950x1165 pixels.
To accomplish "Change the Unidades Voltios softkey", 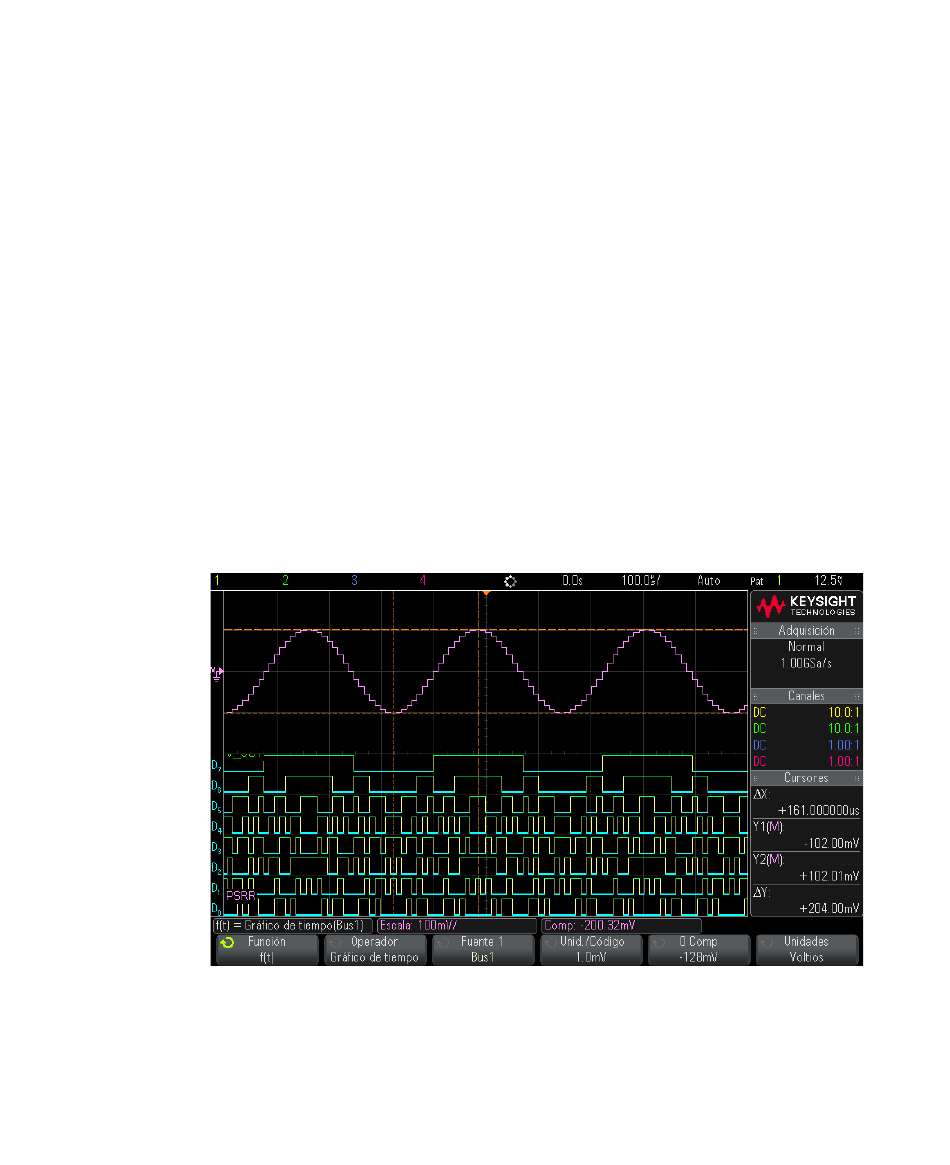I will point(807,950).
